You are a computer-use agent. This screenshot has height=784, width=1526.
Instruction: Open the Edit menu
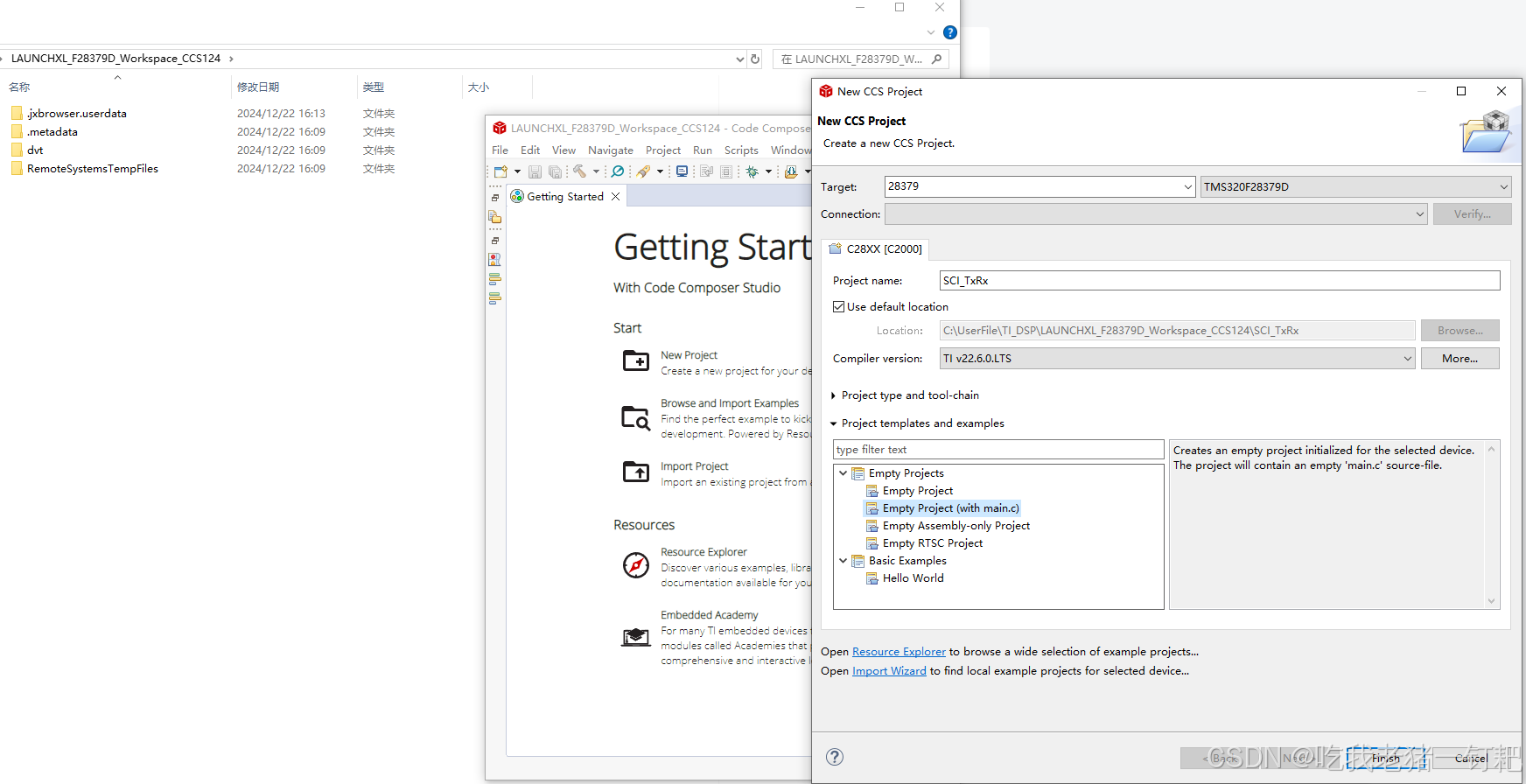pyautogui.click(x=530, y=150)
